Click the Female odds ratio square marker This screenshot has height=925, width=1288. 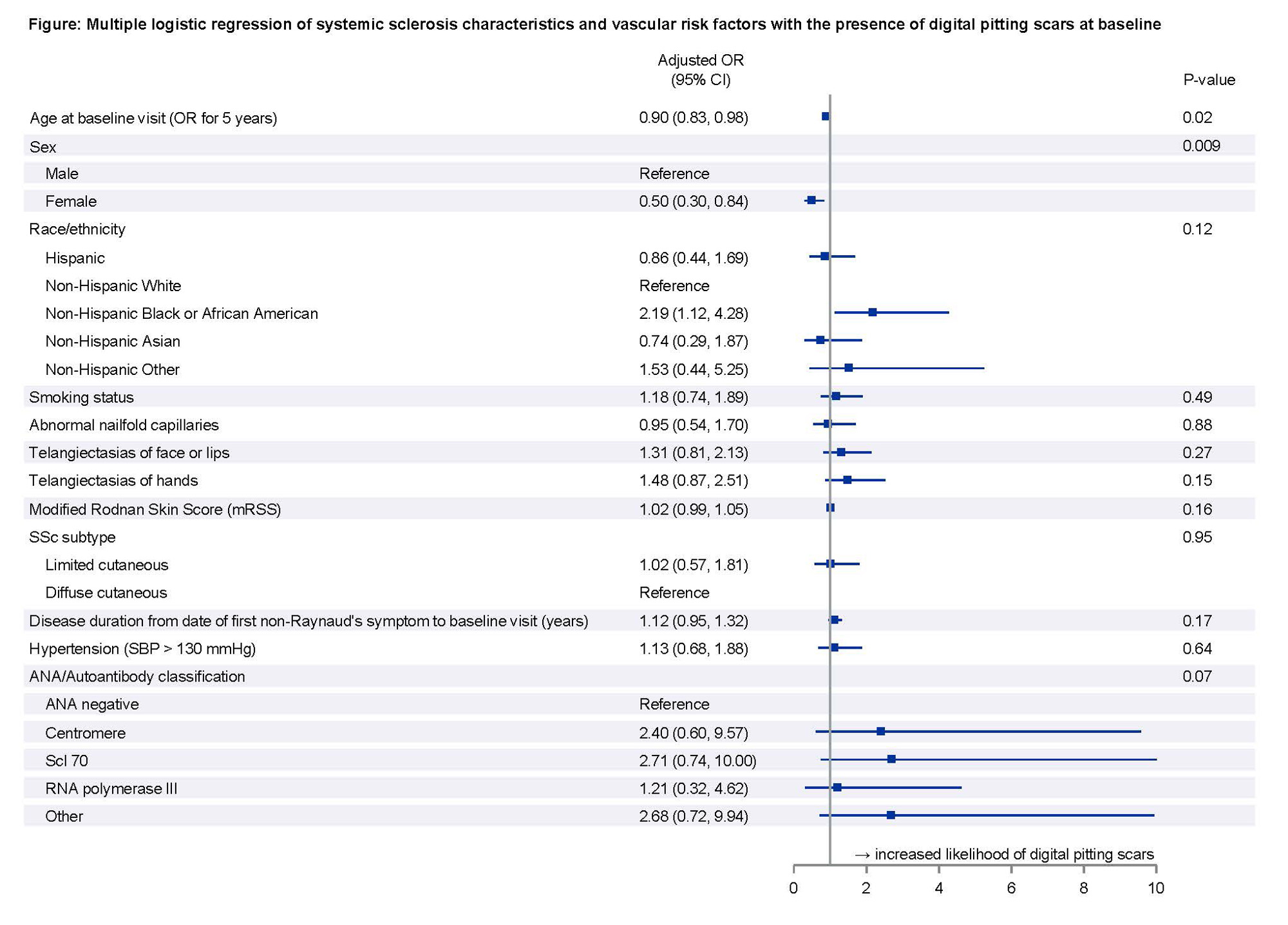(811, 200)
